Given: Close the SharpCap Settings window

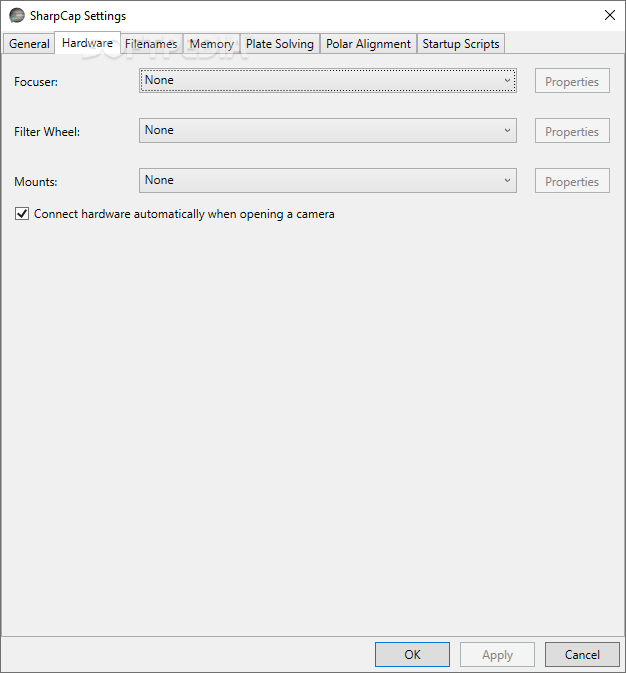Looking at the screenshot, I should [610, 15].
